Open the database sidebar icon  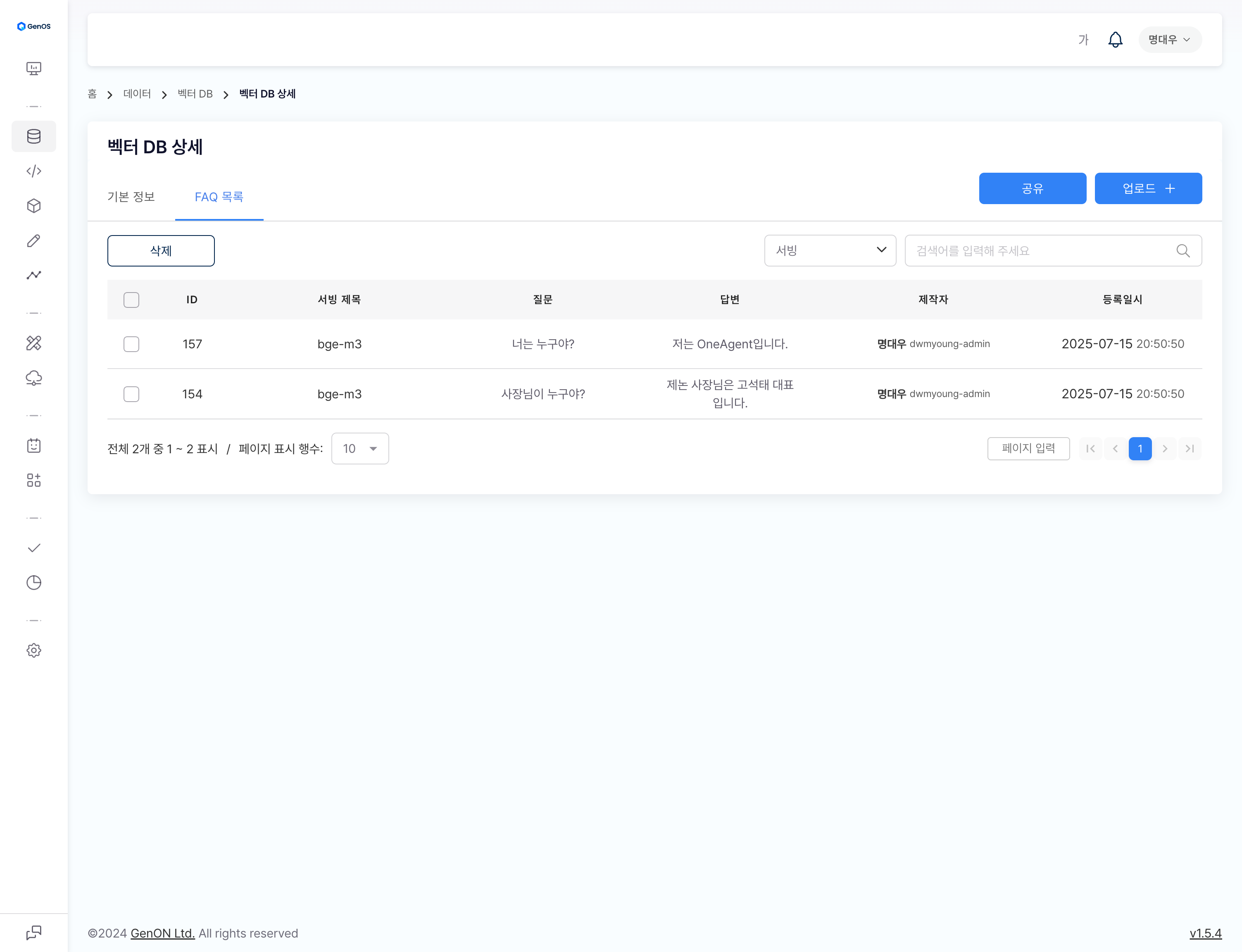(34, 136)
